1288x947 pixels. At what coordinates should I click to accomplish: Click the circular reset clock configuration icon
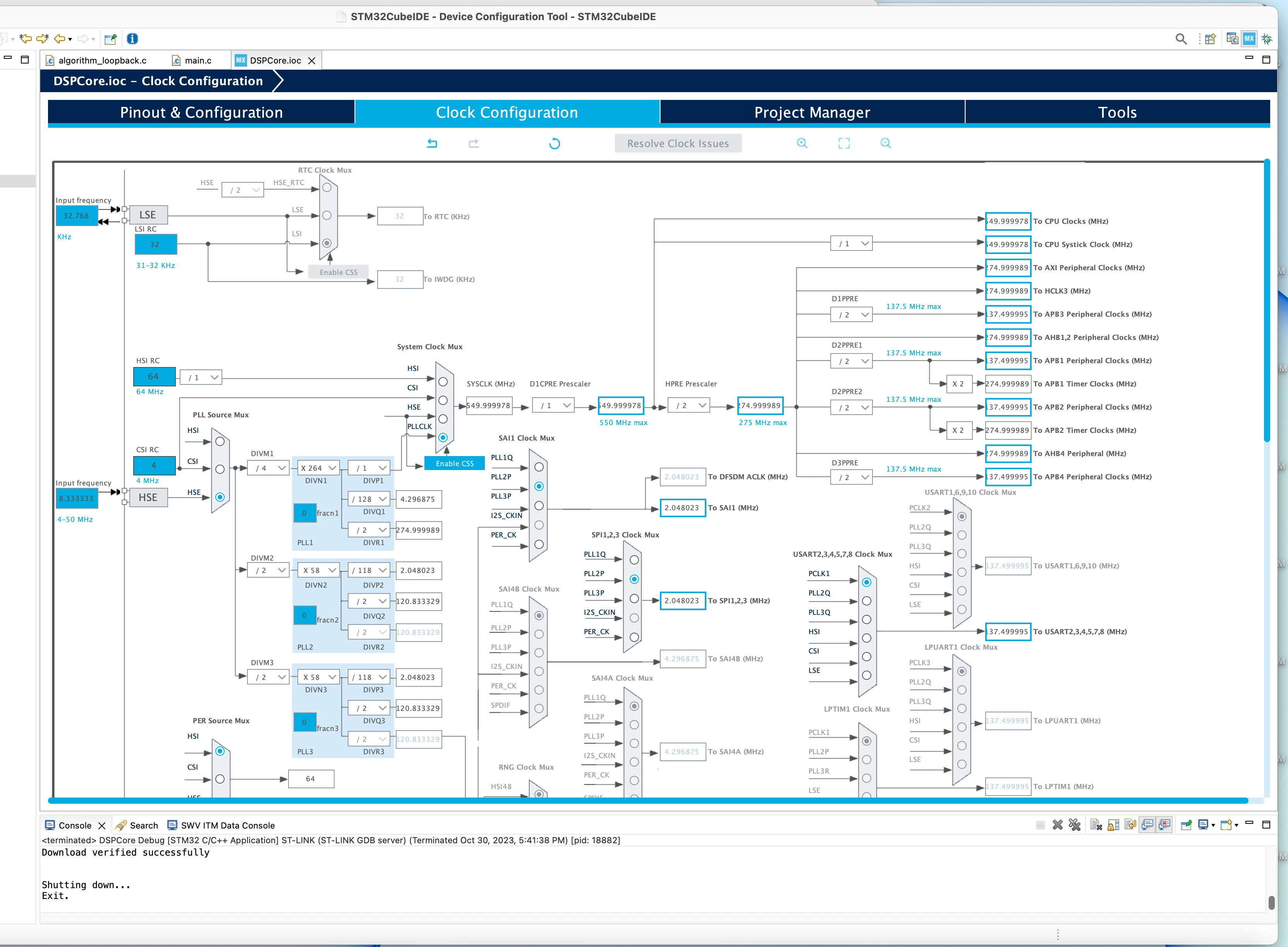coord(554,143)
